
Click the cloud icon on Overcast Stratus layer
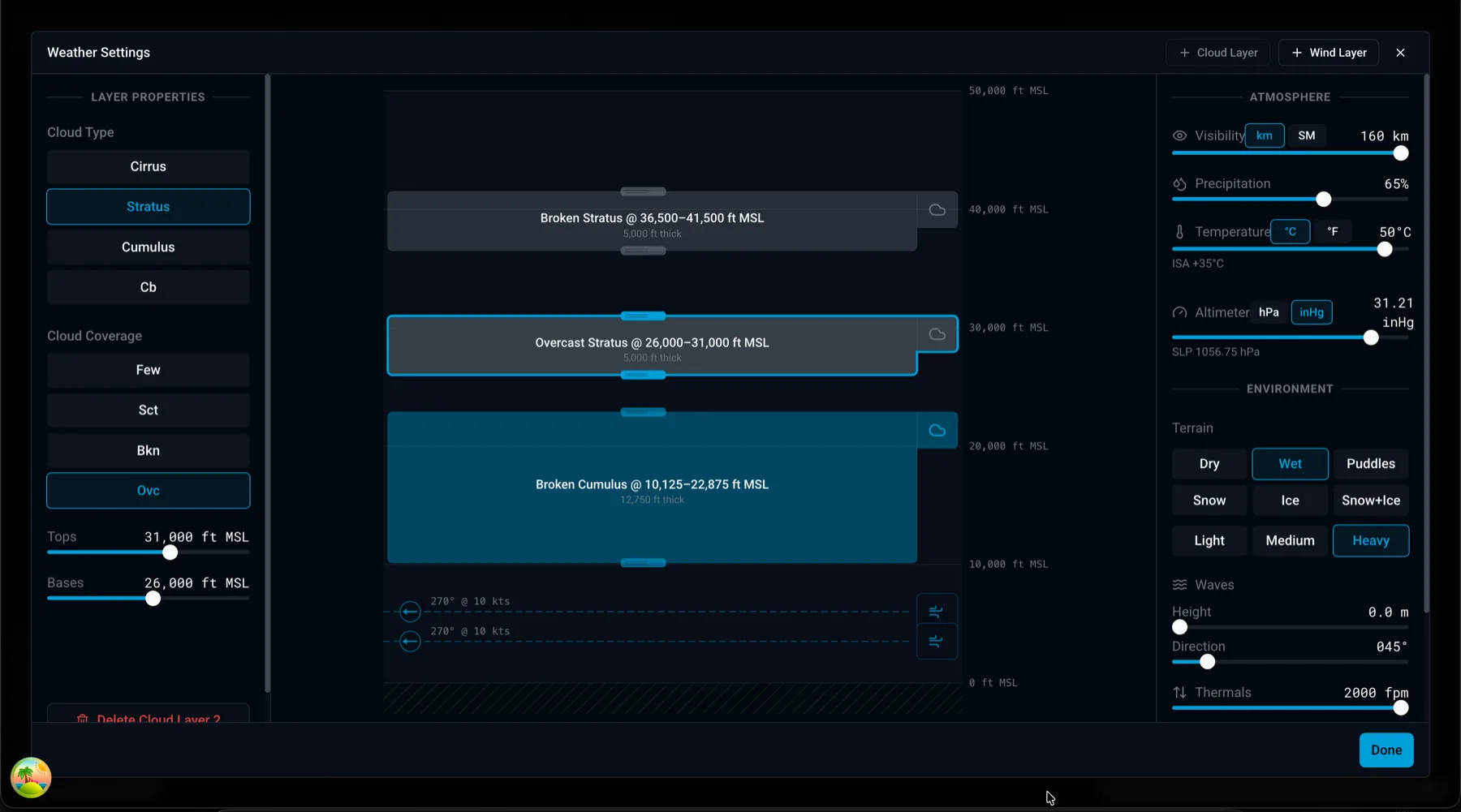[937, 334]
